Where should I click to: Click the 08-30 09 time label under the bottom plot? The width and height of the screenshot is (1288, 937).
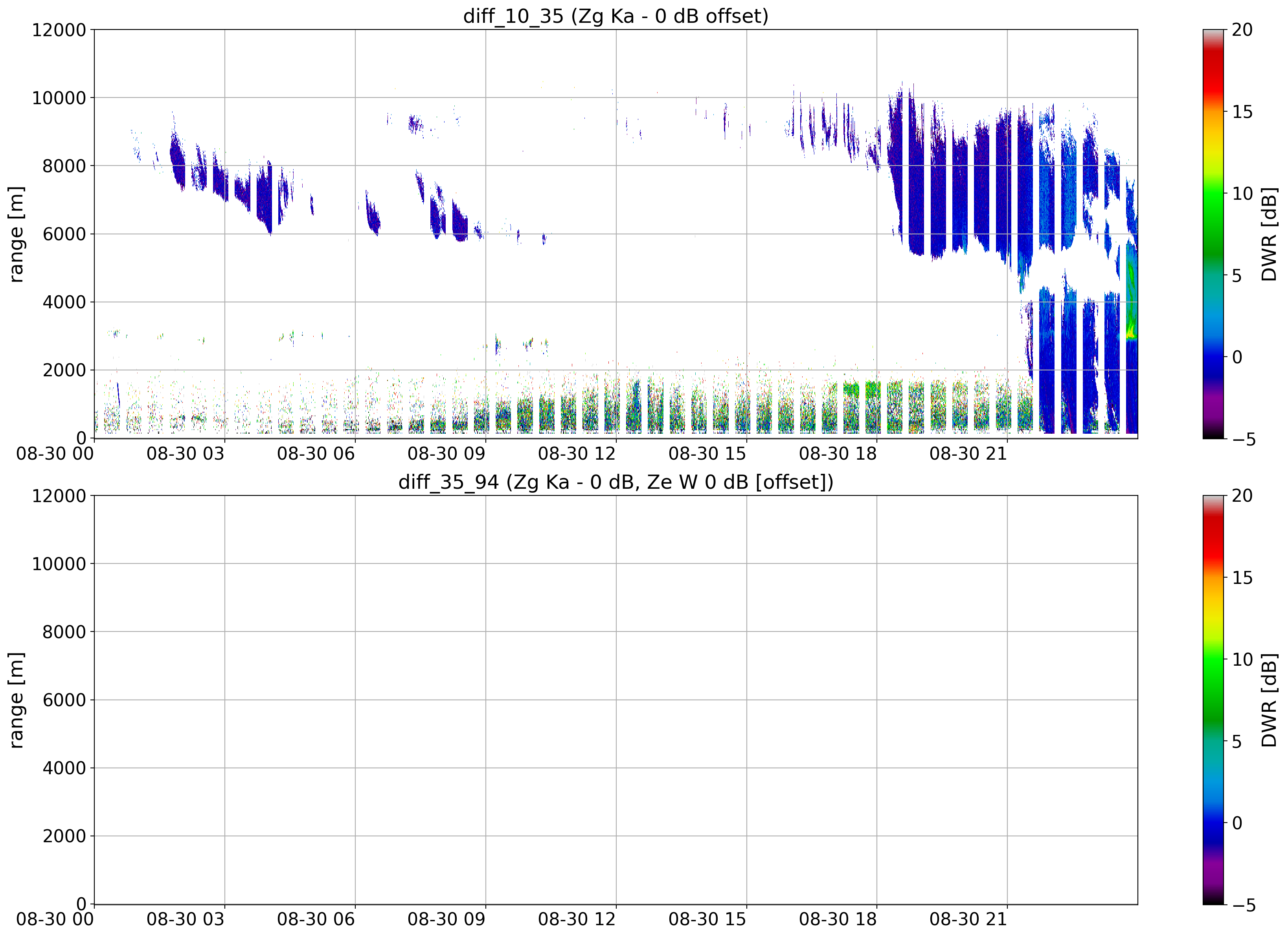point(446,920)
